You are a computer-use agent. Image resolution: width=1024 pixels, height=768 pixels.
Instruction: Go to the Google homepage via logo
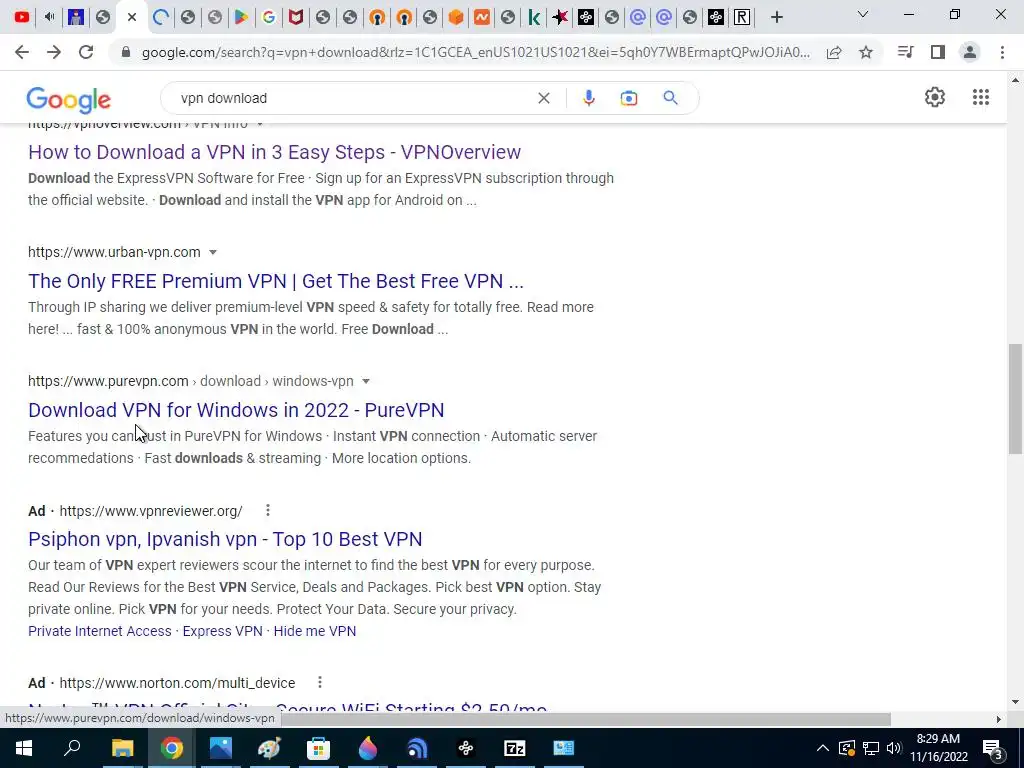69,99
